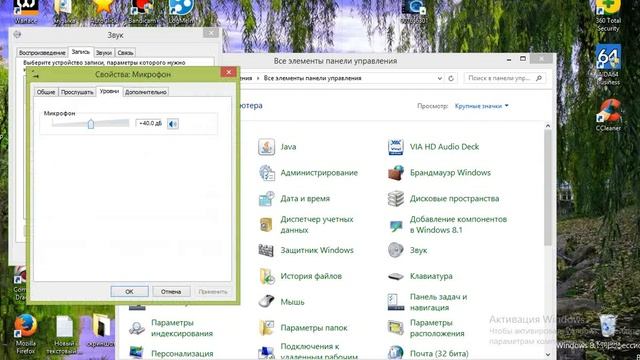The height and width of the screenshot is (360, 640).
Task: Open Связь tab in Звук window
Action: 125,53
